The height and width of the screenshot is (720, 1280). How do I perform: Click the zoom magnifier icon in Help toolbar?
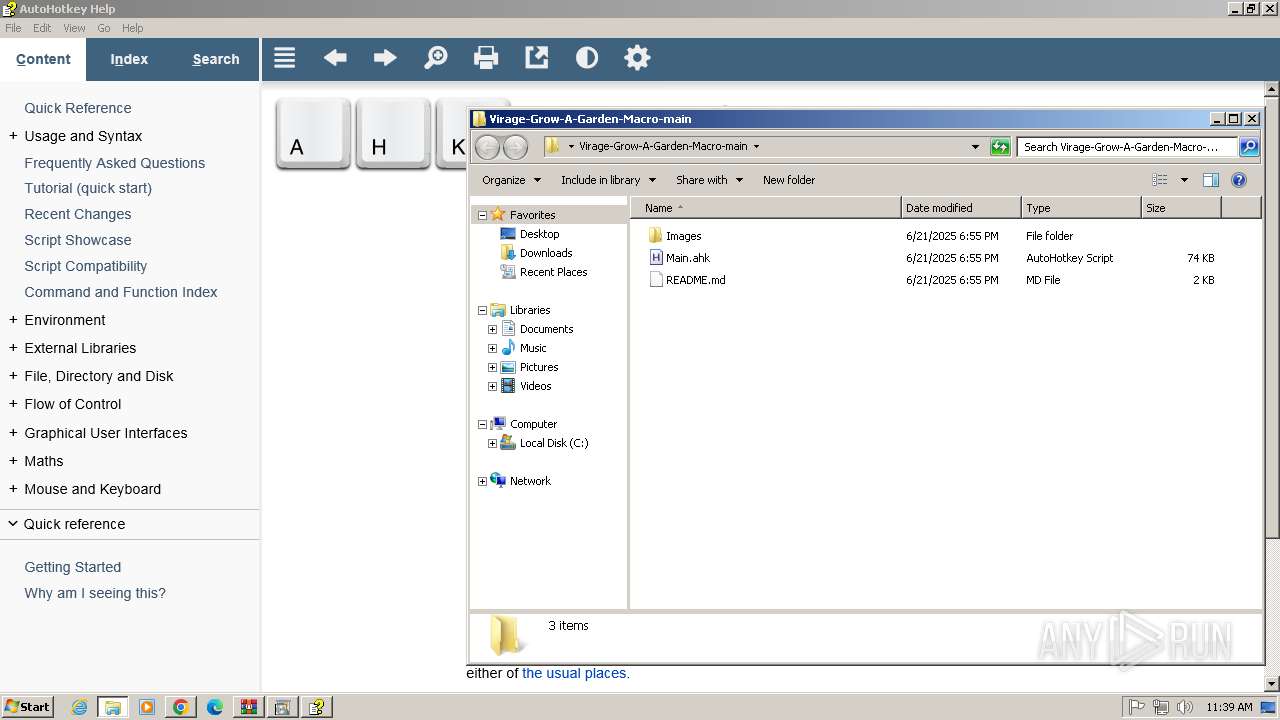pos(436,58)
